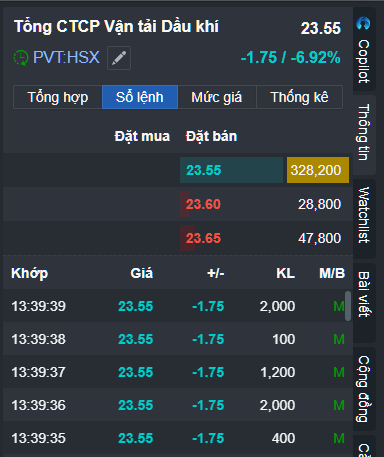Click the 28,800 ask volume
The height and width of the screenshot is (457, 384).
pos(319,204)
